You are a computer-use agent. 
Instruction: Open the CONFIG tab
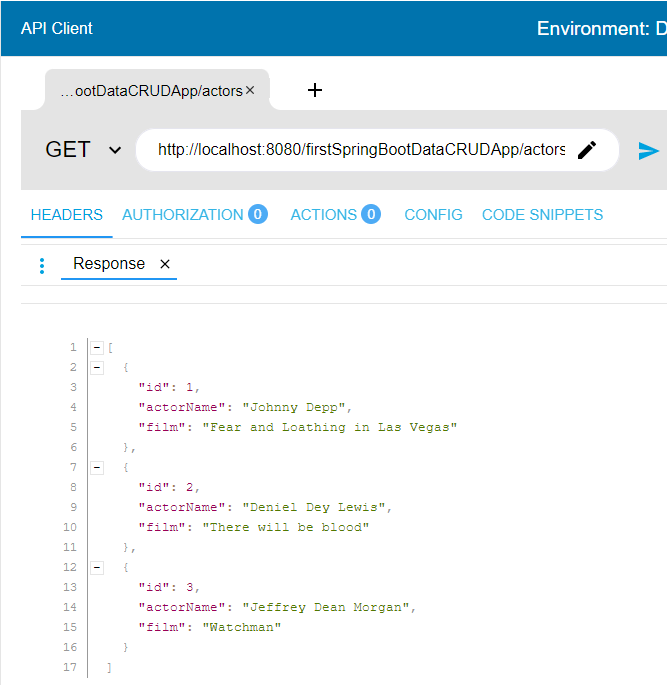tap(433, 215)
